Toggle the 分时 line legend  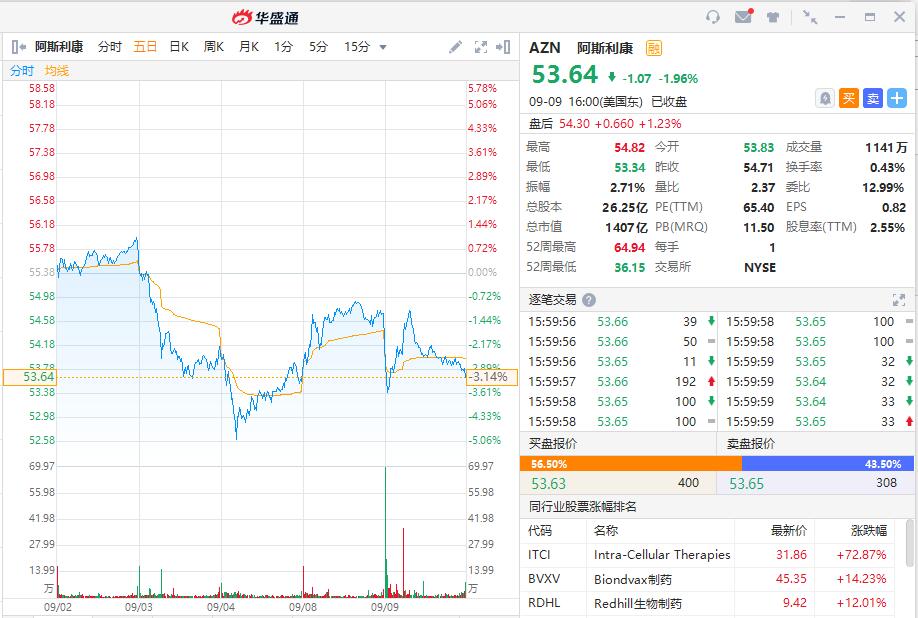(22, 71)
